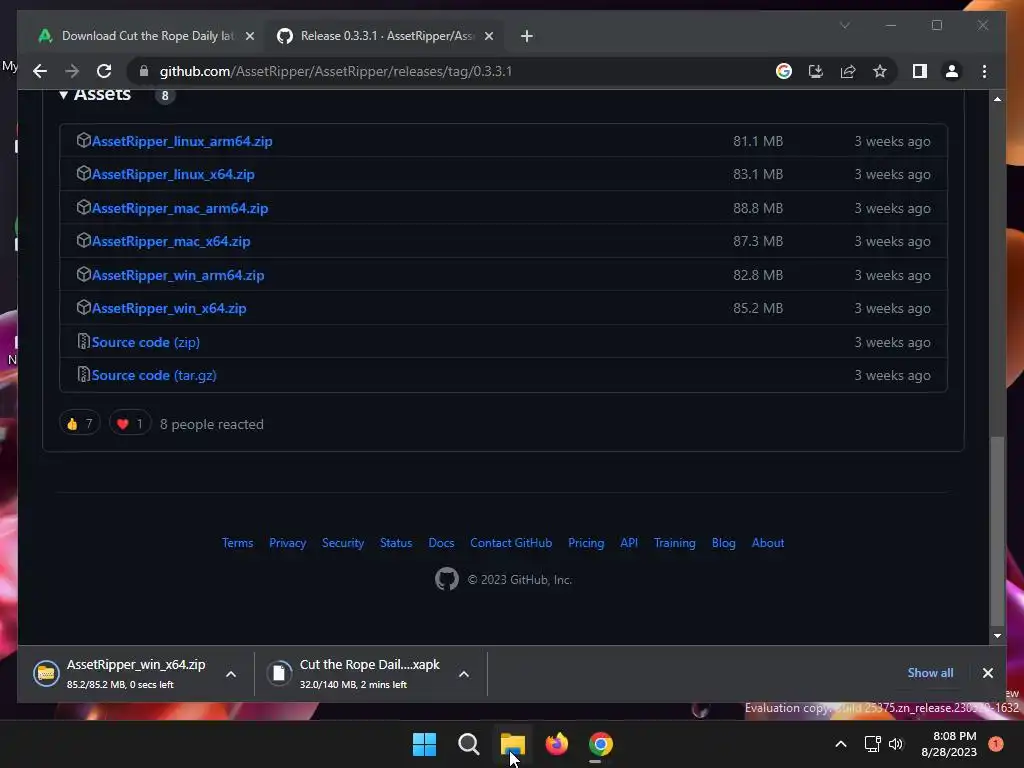Share this page using the share icon
1024x768 pixels.
(848, 71)
